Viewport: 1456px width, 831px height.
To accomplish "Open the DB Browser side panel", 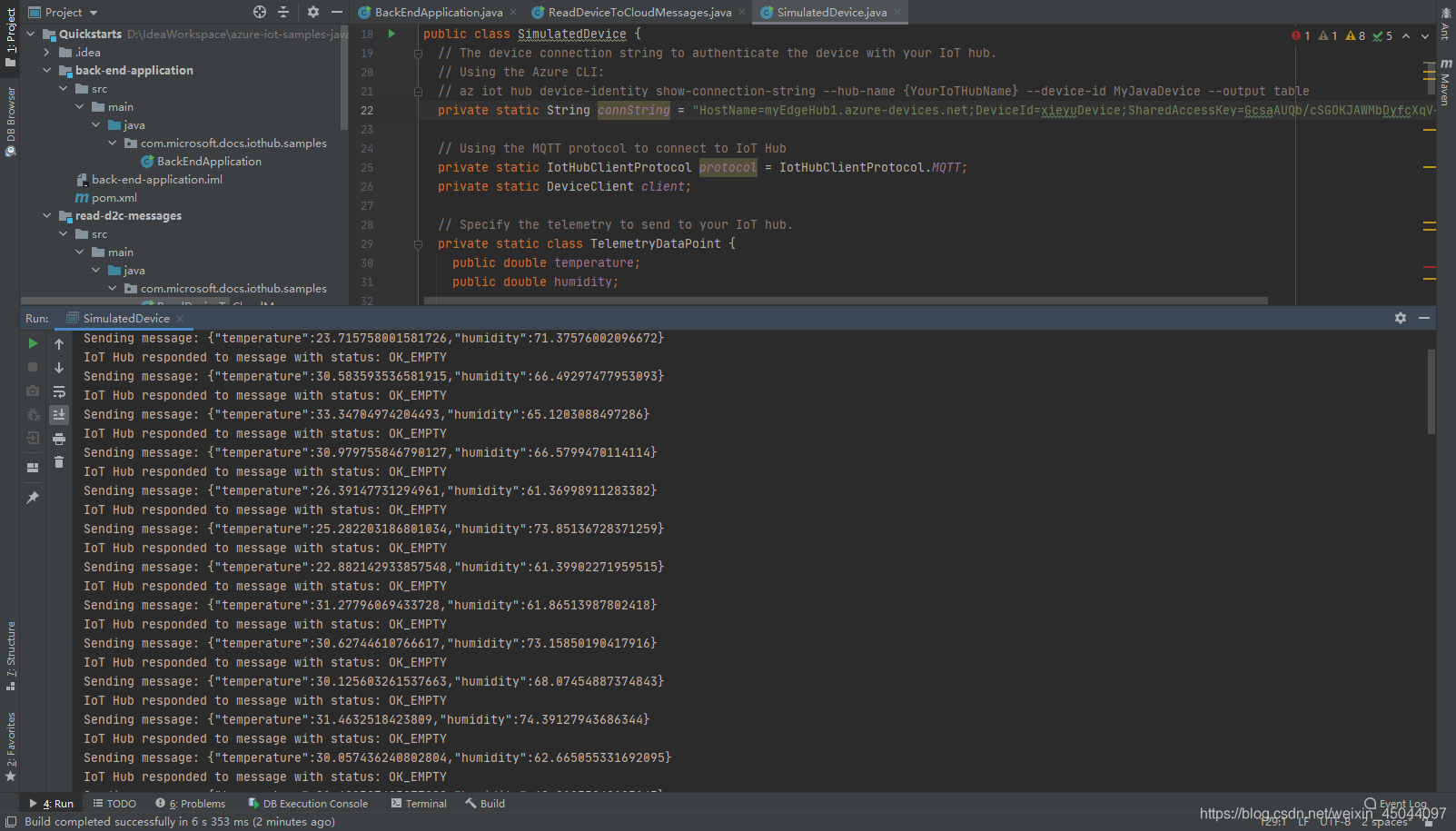I will click(10, 122).
